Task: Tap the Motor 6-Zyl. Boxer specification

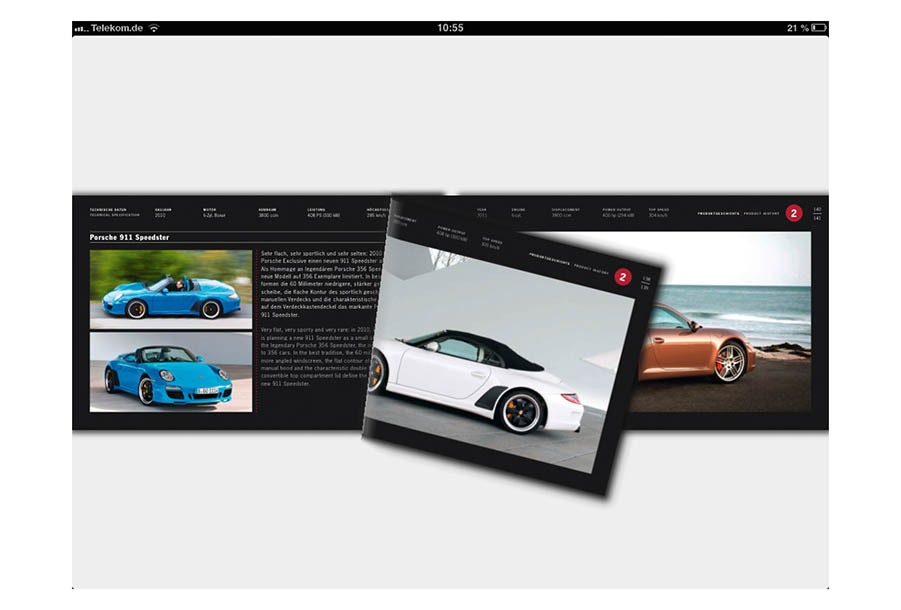Action: (x=214, y=213)
